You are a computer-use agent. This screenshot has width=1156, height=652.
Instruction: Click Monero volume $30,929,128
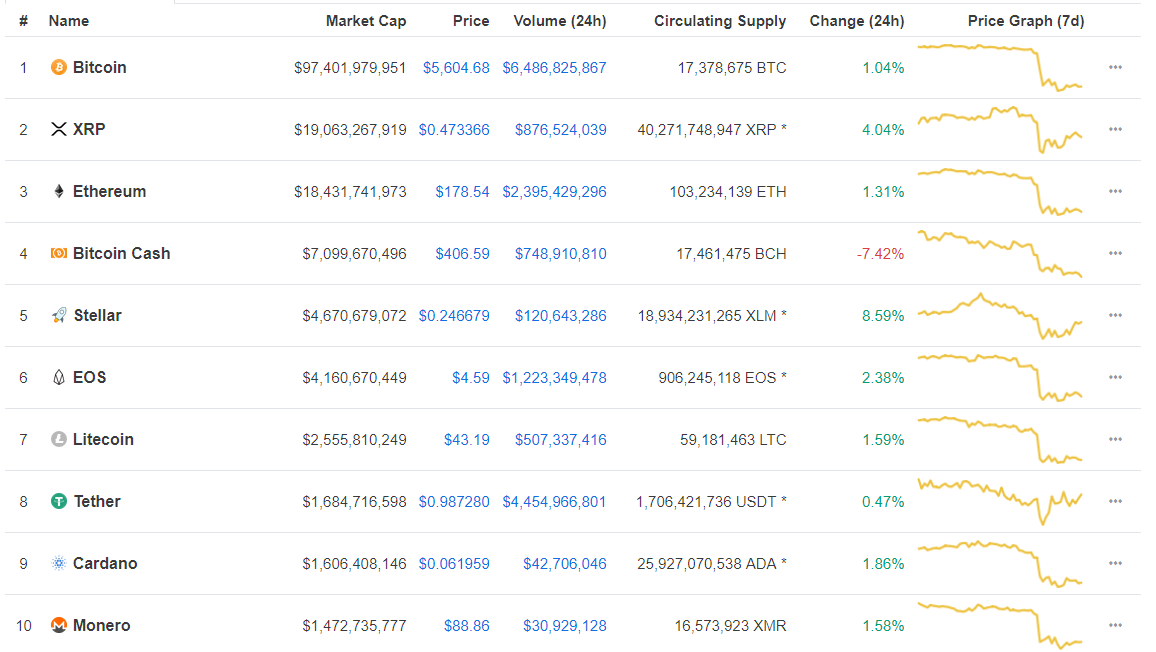565,625
